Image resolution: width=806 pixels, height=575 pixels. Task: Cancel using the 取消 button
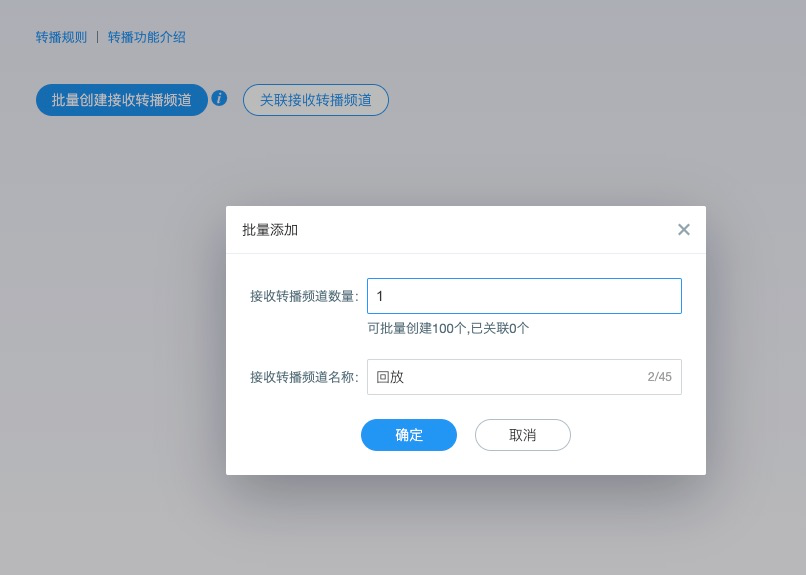click(x=522, y=435)
